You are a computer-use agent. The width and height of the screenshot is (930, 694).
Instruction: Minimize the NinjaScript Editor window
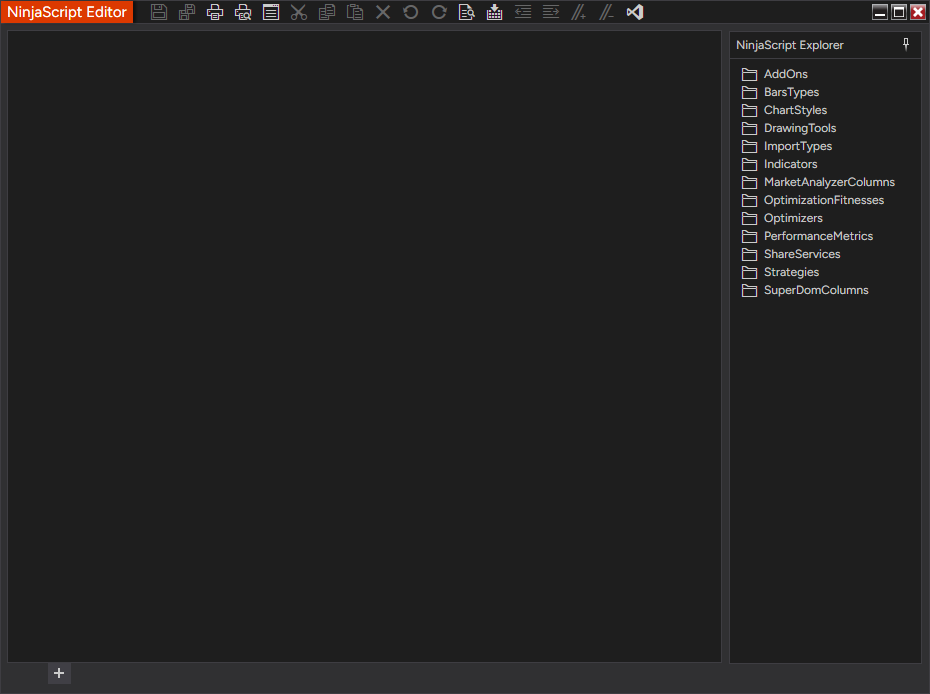[880, 12]
